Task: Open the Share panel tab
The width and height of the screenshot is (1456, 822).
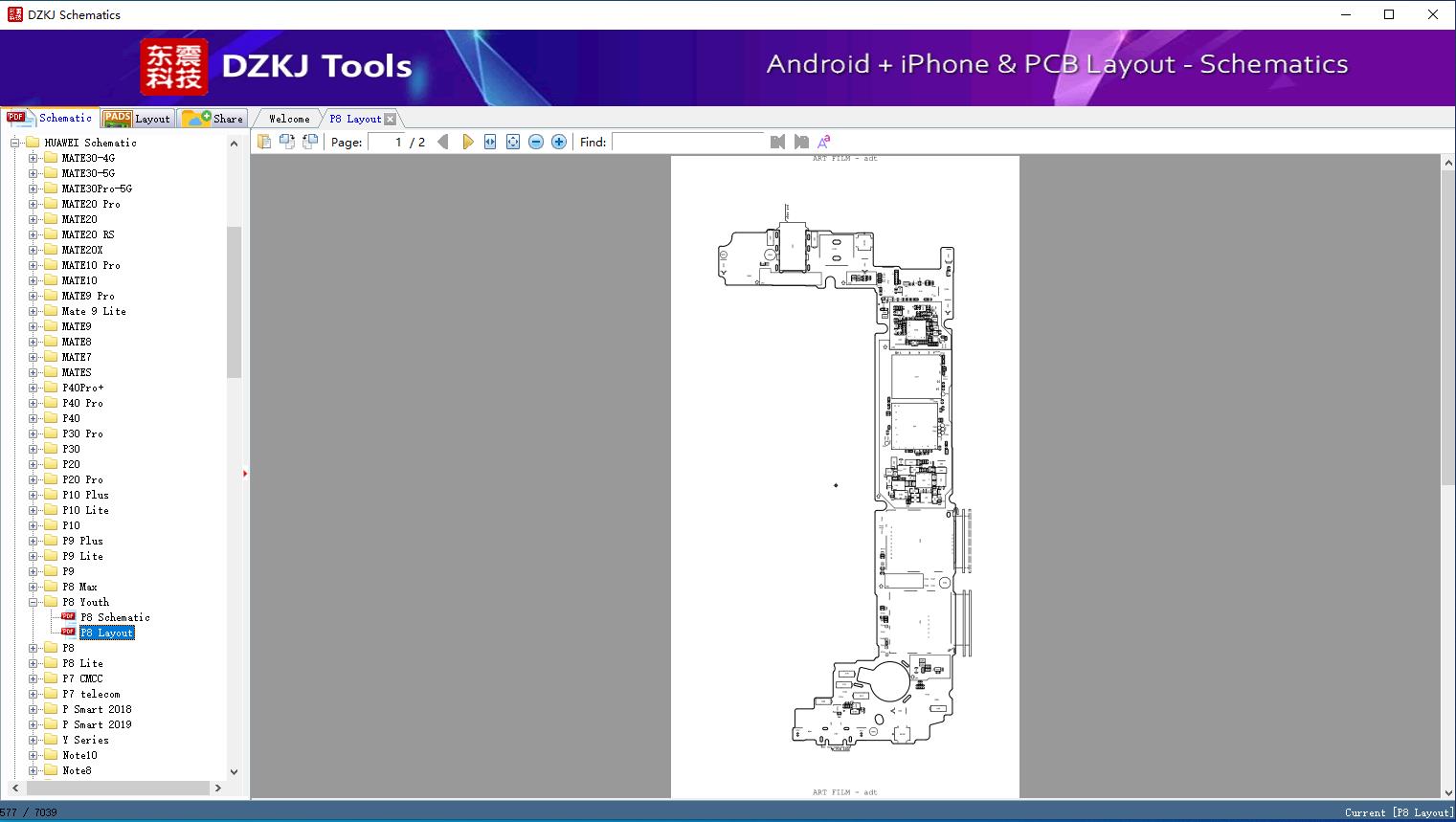Action: (213, 119)
